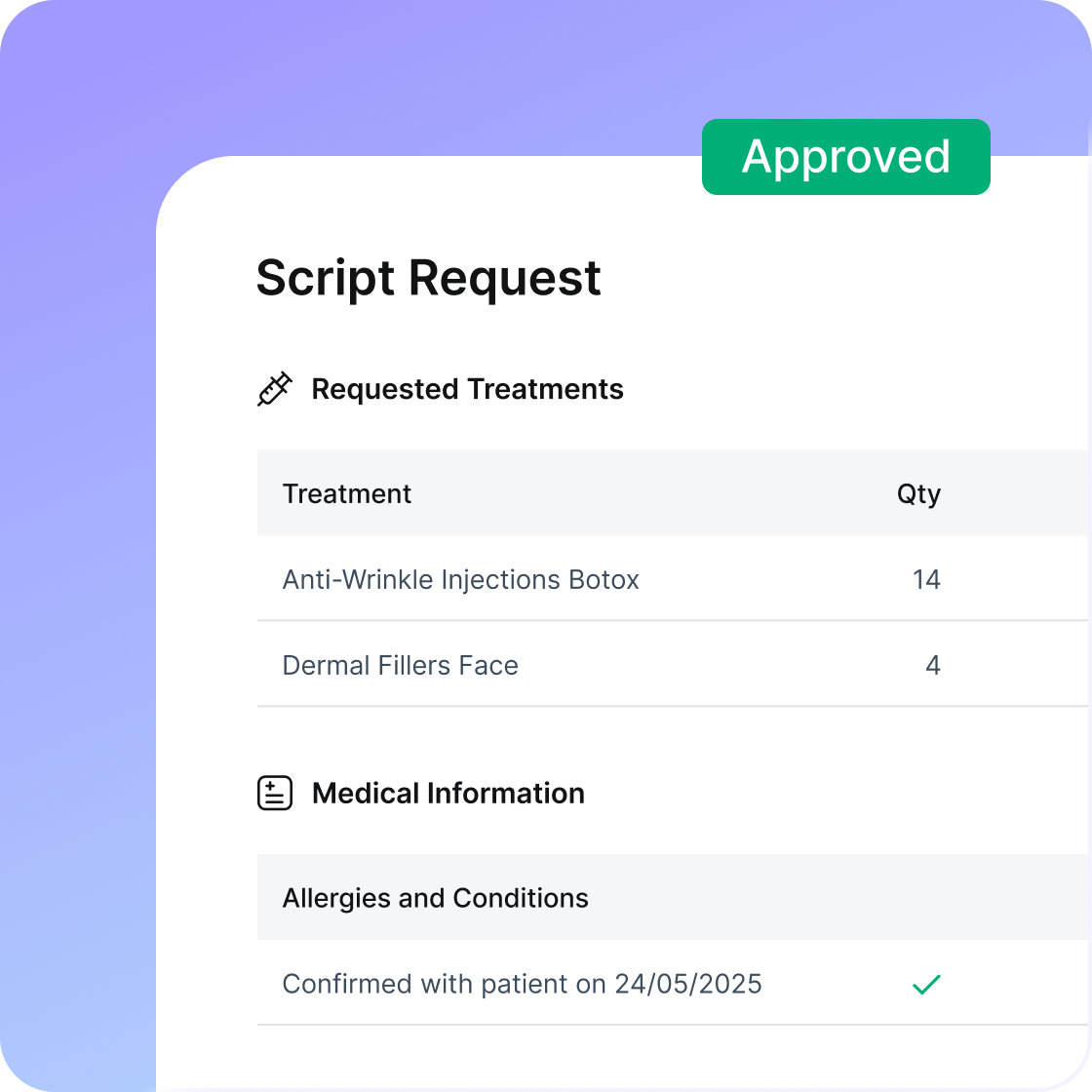
Task: Select the Anti-Wrinkle Injections Botox treatment name
Action: (460, 579)
